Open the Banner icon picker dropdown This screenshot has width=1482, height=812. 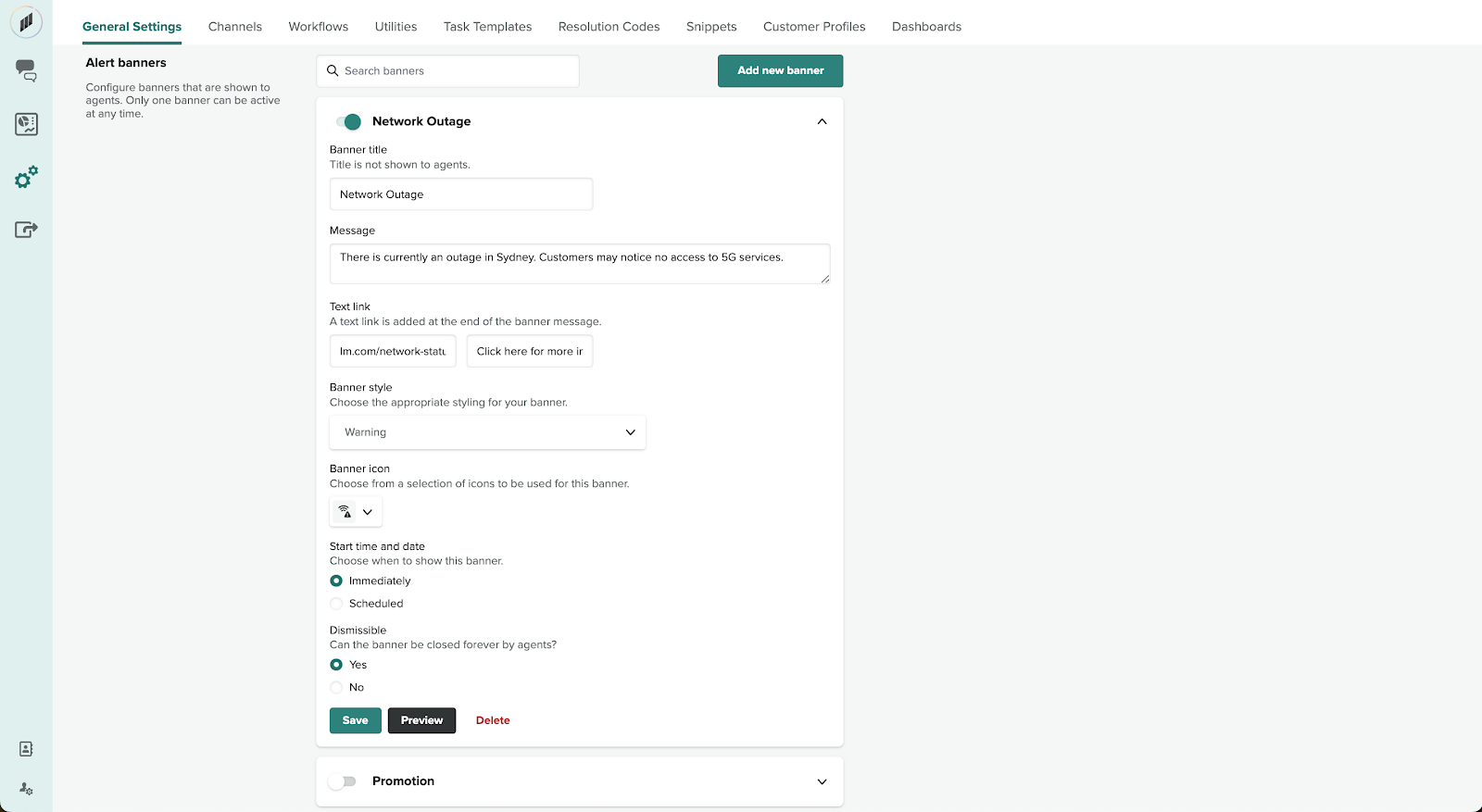[x=356, y=512]
